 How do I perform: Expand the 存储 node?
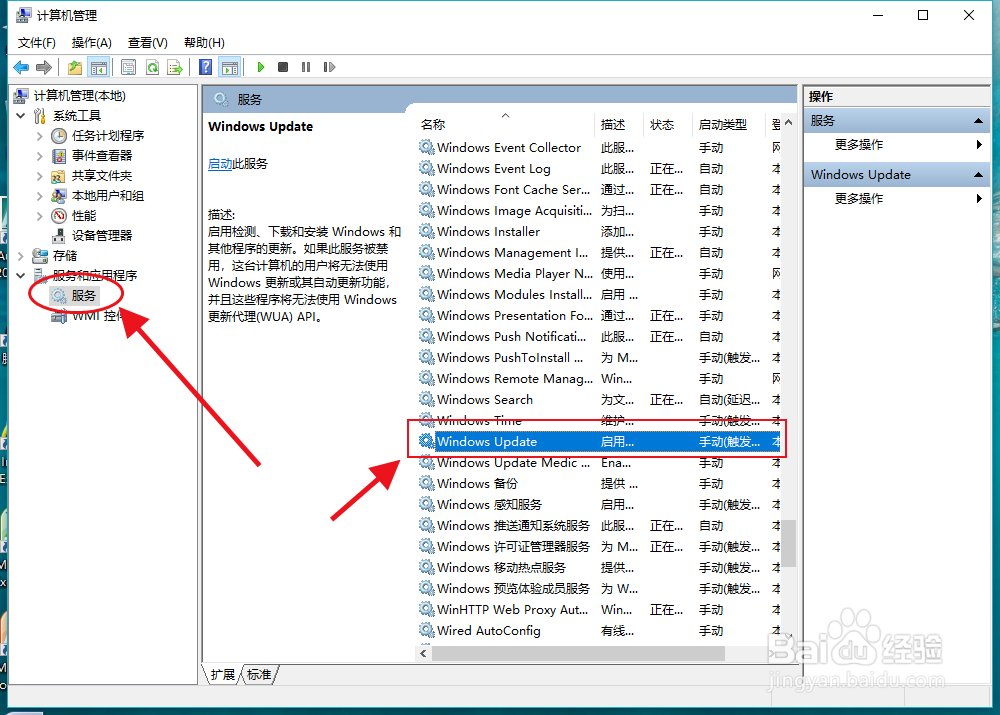19,255
